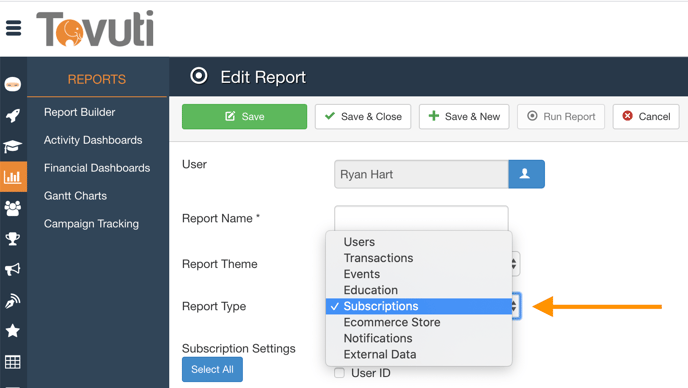Choose Transactions from Report Type list
Screen dimensions: 688x388
click(x=419, y=258)
